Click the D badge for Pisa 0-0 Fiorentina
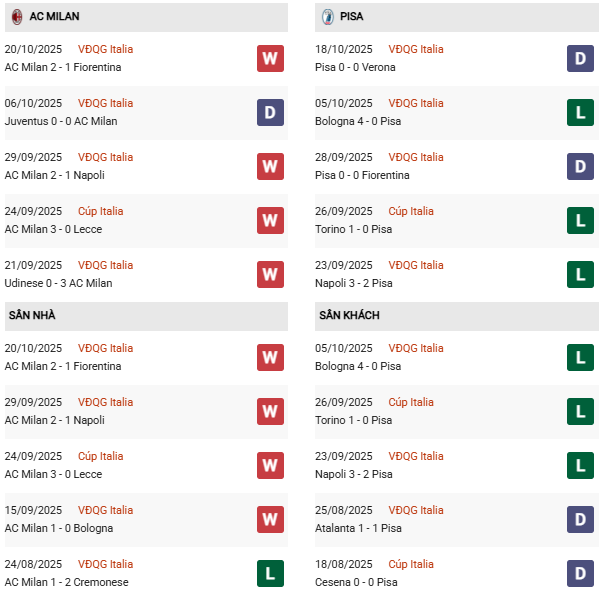 pyautogui.click(x=581, y=166)
